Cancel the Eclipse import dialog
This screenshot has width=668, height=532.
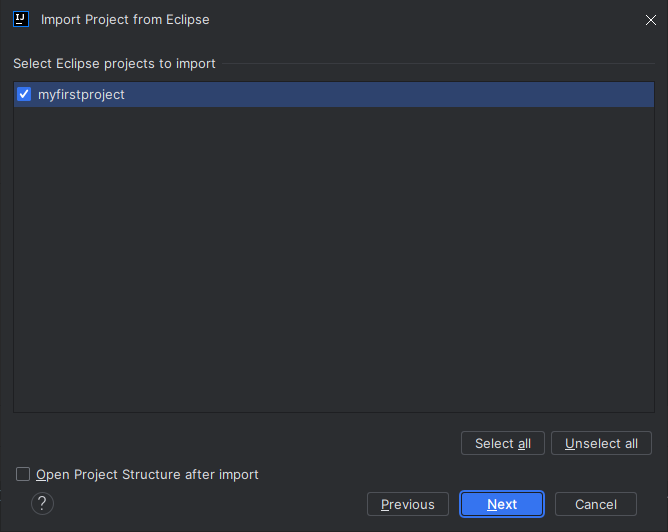tap(596, 504)
